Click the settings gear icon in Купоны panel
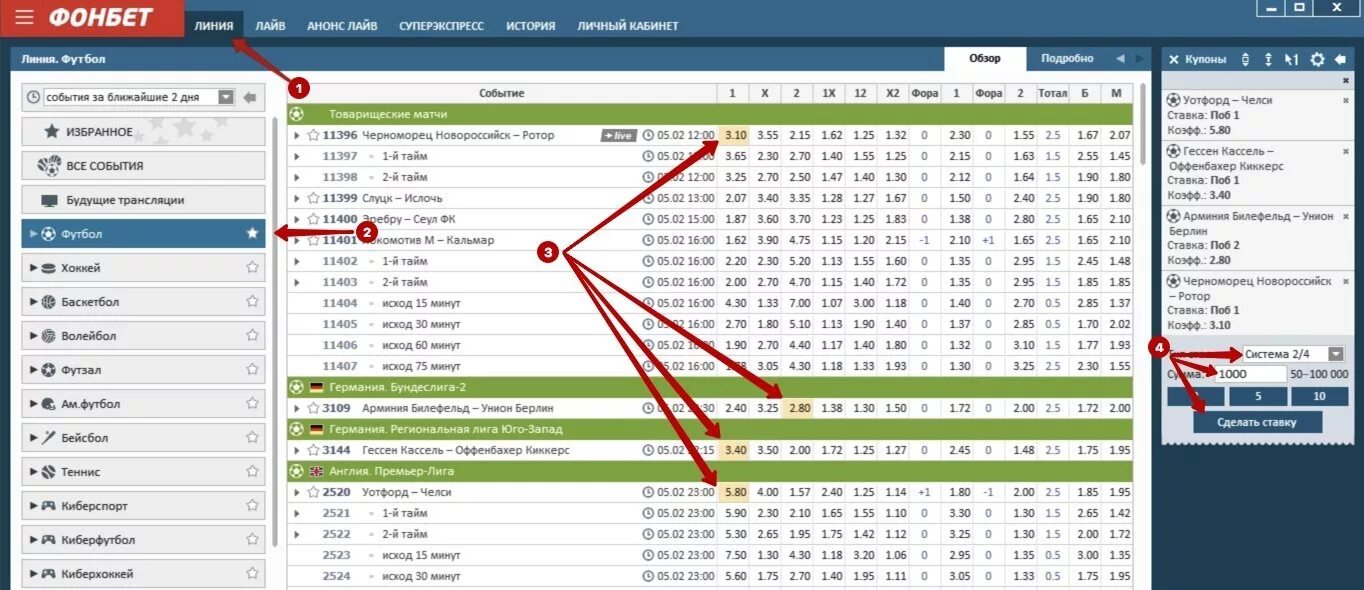Image resolution: width=1364 pixels, height=590 pixels. pyautogui.click(x=1317, y=60)
